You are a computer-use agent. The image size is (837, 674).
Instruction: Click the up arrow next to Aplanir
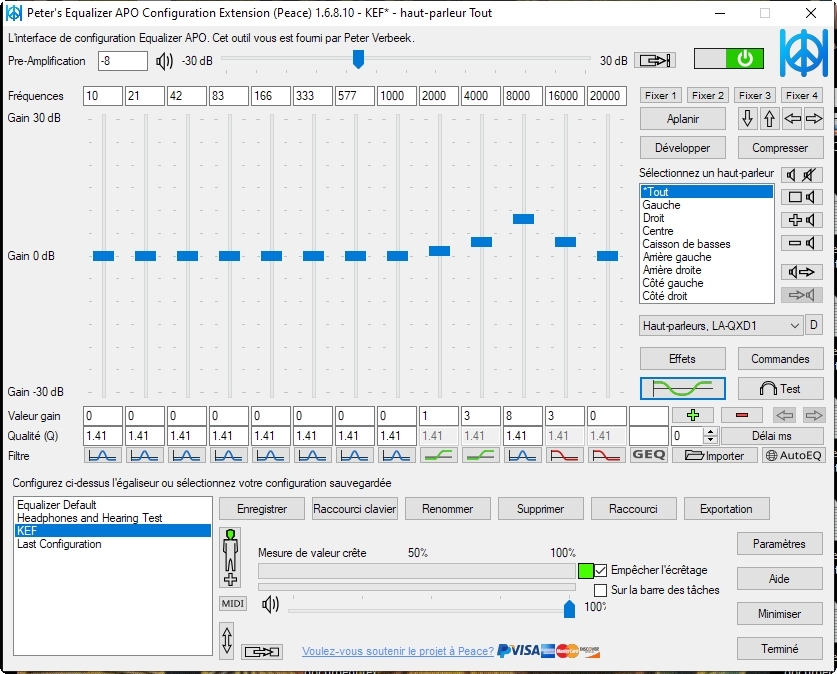click(x=769, y=118)
